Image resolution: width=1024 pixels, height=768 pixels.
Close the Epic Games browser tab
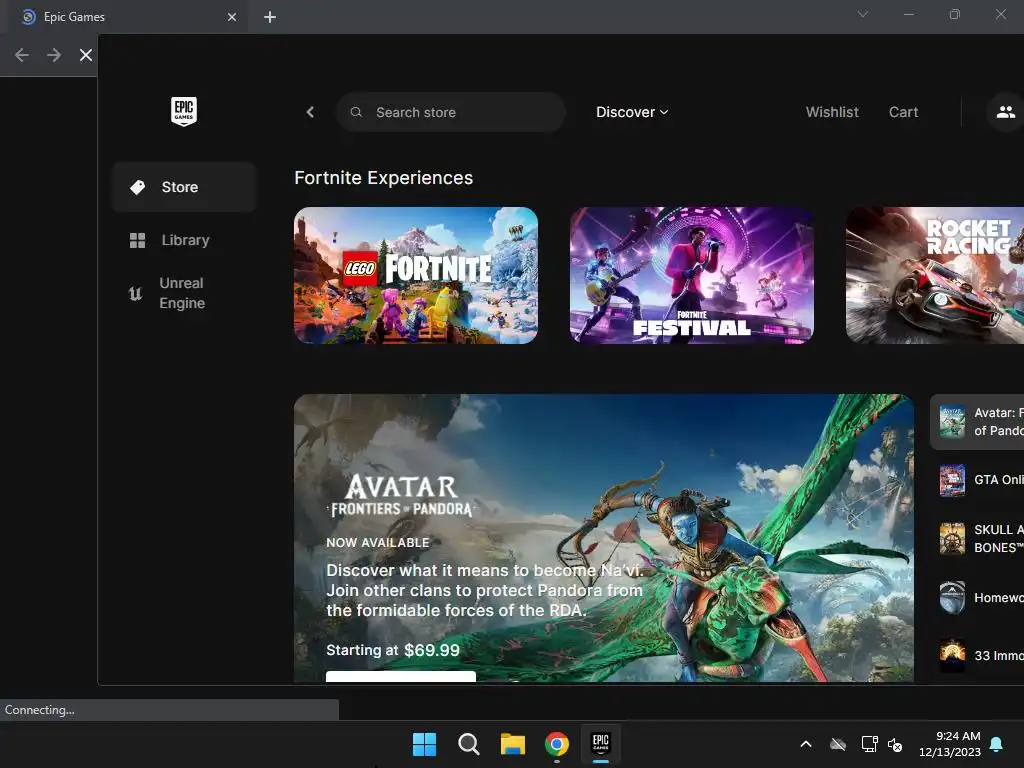tap(232, 17)
